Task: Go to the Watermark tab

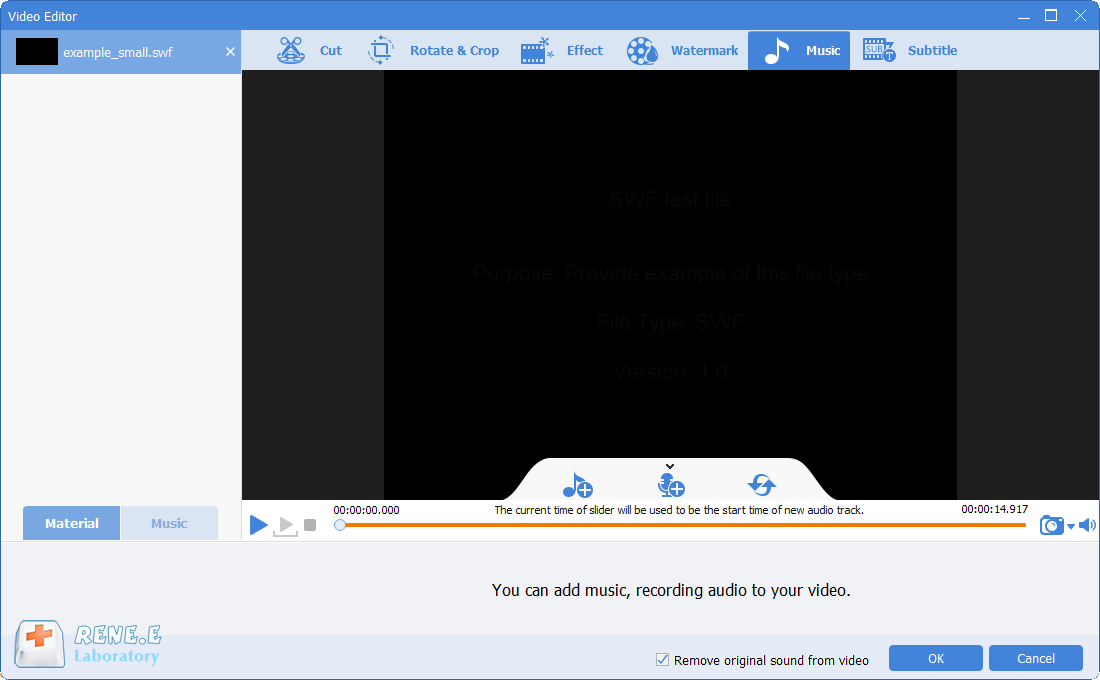Action: (x=682, y=50)
